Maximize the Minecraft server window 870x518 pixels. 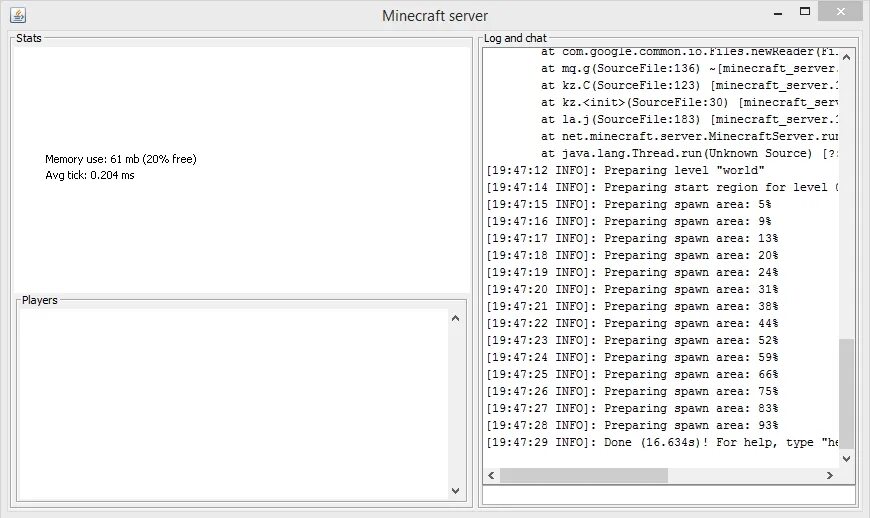[x=805, y=11]
